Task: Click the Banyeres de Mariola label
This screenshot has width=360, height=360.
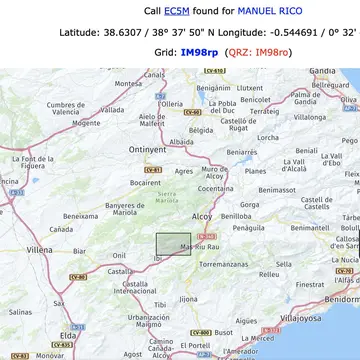Action: (x=125, y=209)
